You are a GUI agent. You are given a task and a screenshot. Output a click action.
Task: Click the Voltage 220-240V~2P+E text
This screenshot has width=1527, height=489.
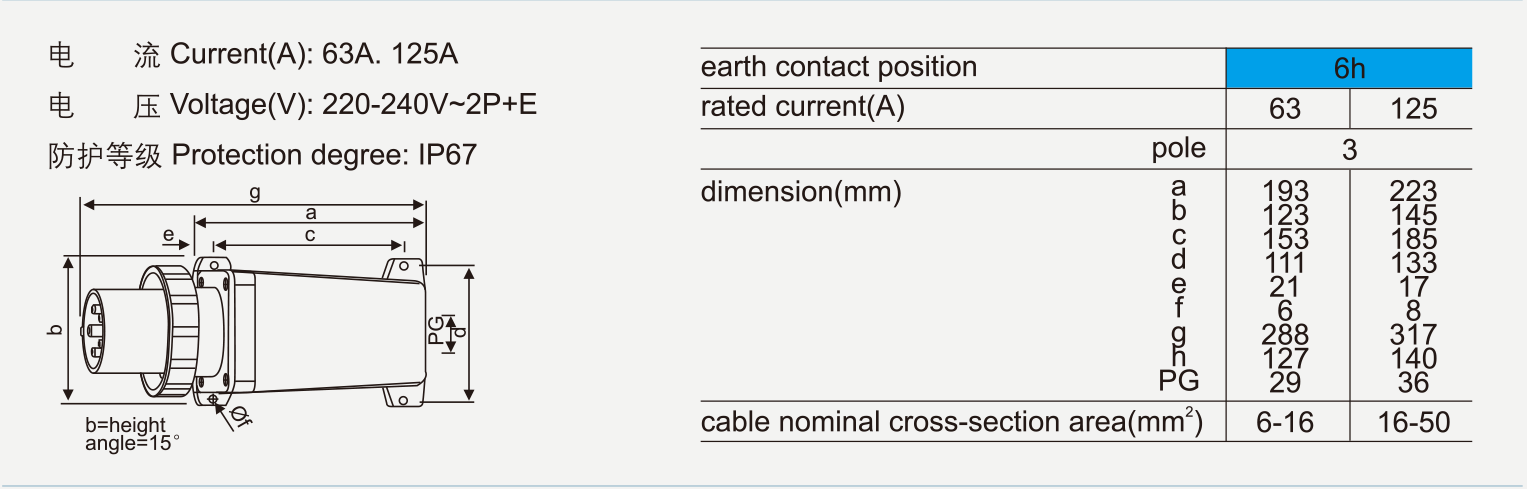353,104
